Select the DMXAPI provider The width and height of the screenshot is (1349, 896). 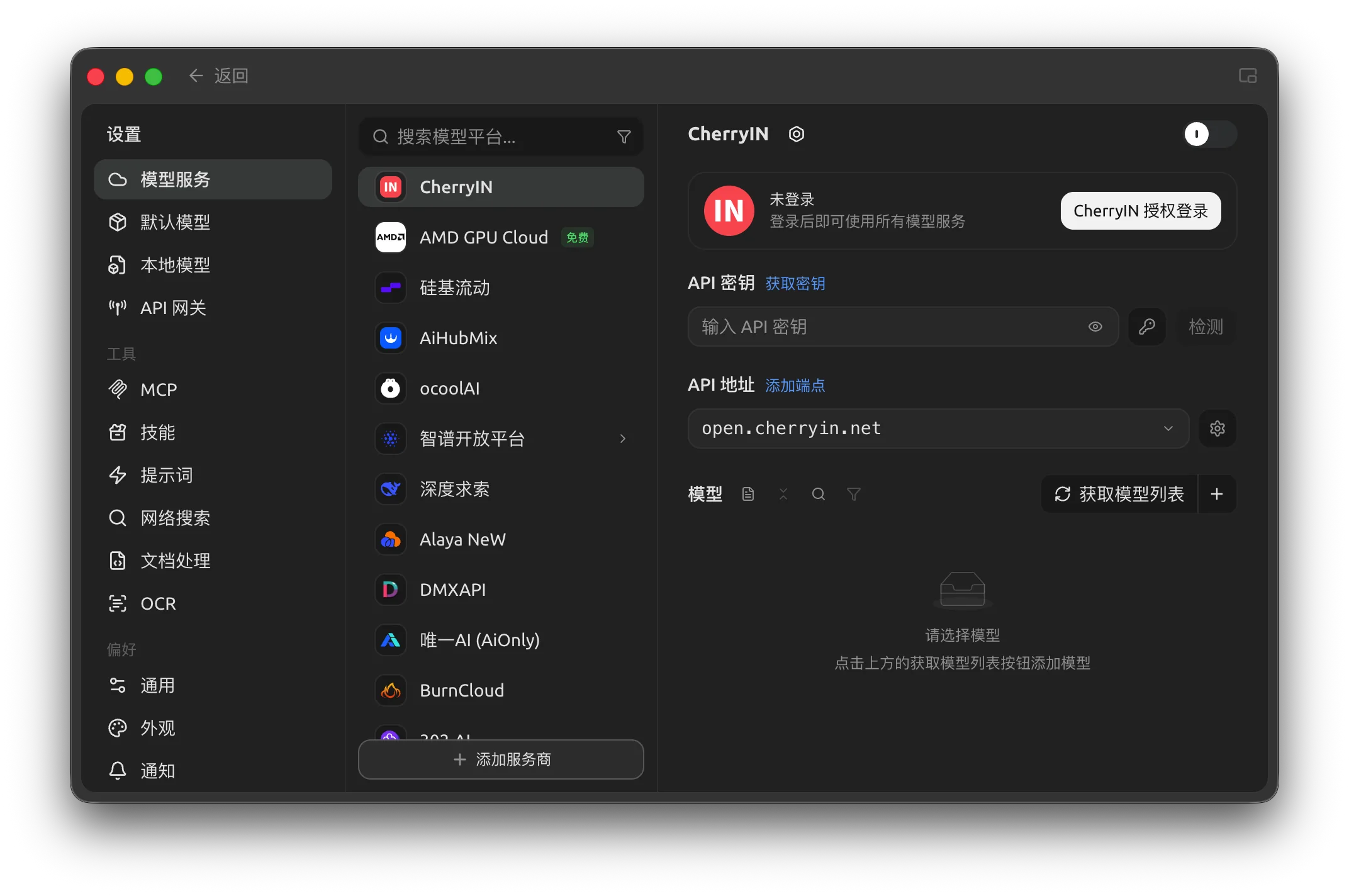(x=501, y=590)
